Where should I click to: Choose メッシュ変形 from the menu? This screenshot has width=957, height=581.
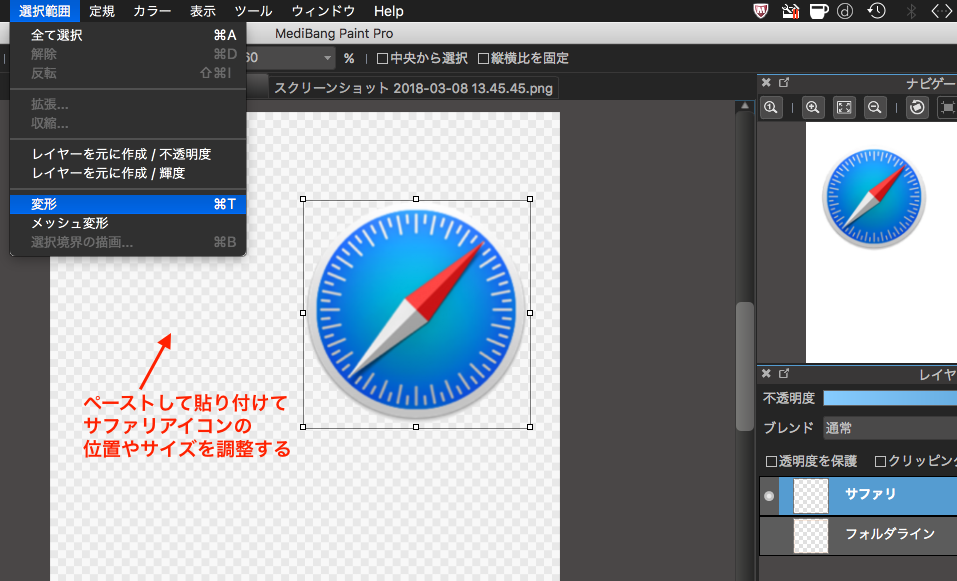pos(128,223)
